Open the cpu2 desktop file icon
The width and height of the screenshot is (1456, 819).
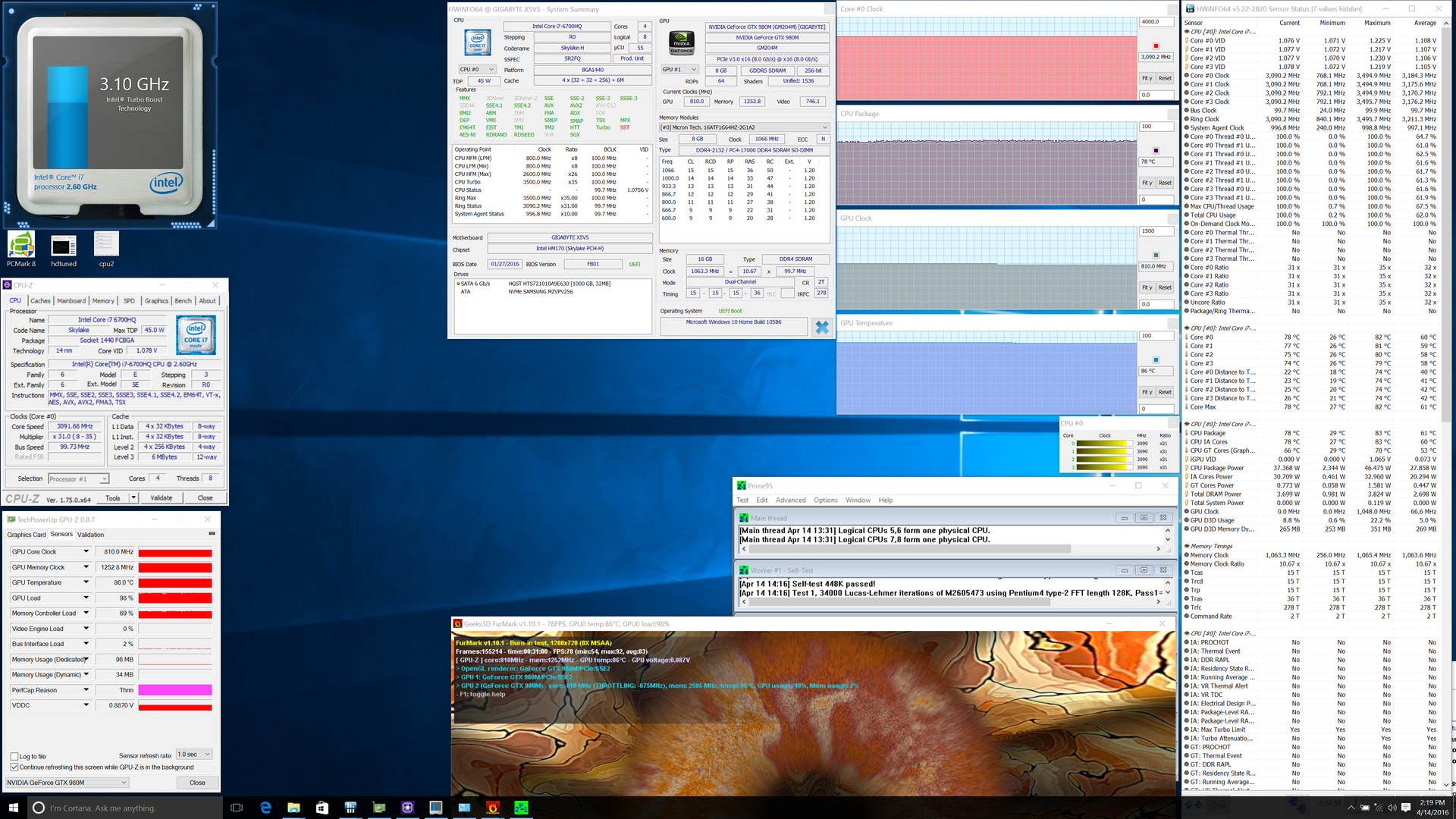point(106,250)
